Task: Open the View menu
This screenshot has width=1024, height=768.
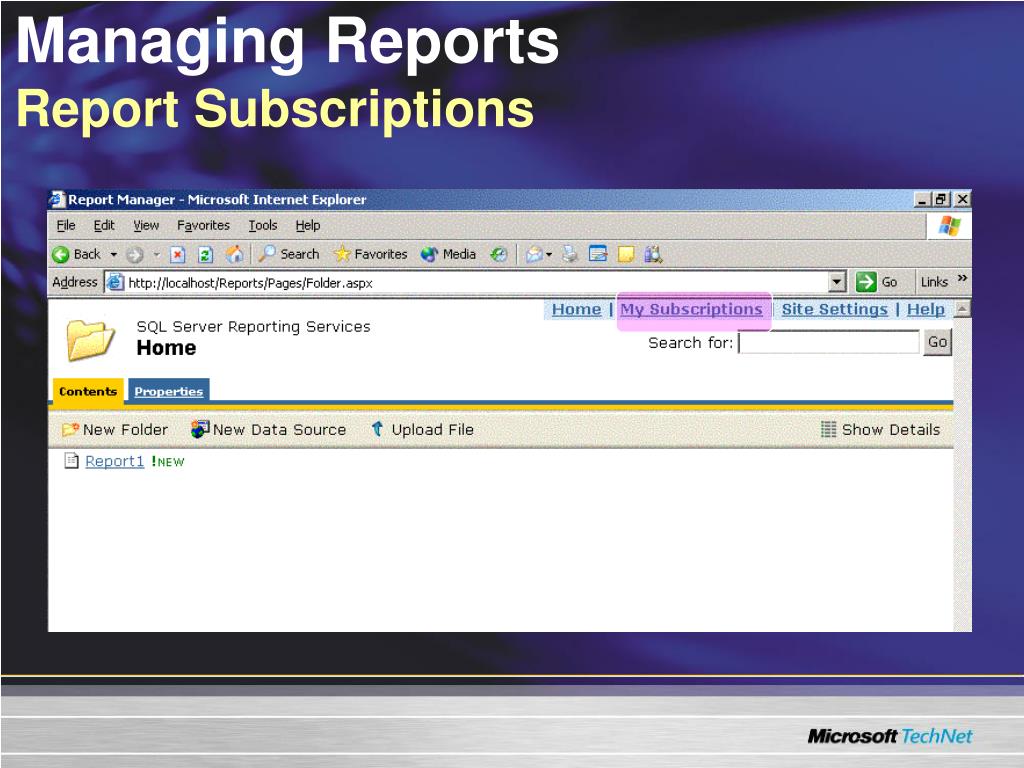Action: click(146, 225)
